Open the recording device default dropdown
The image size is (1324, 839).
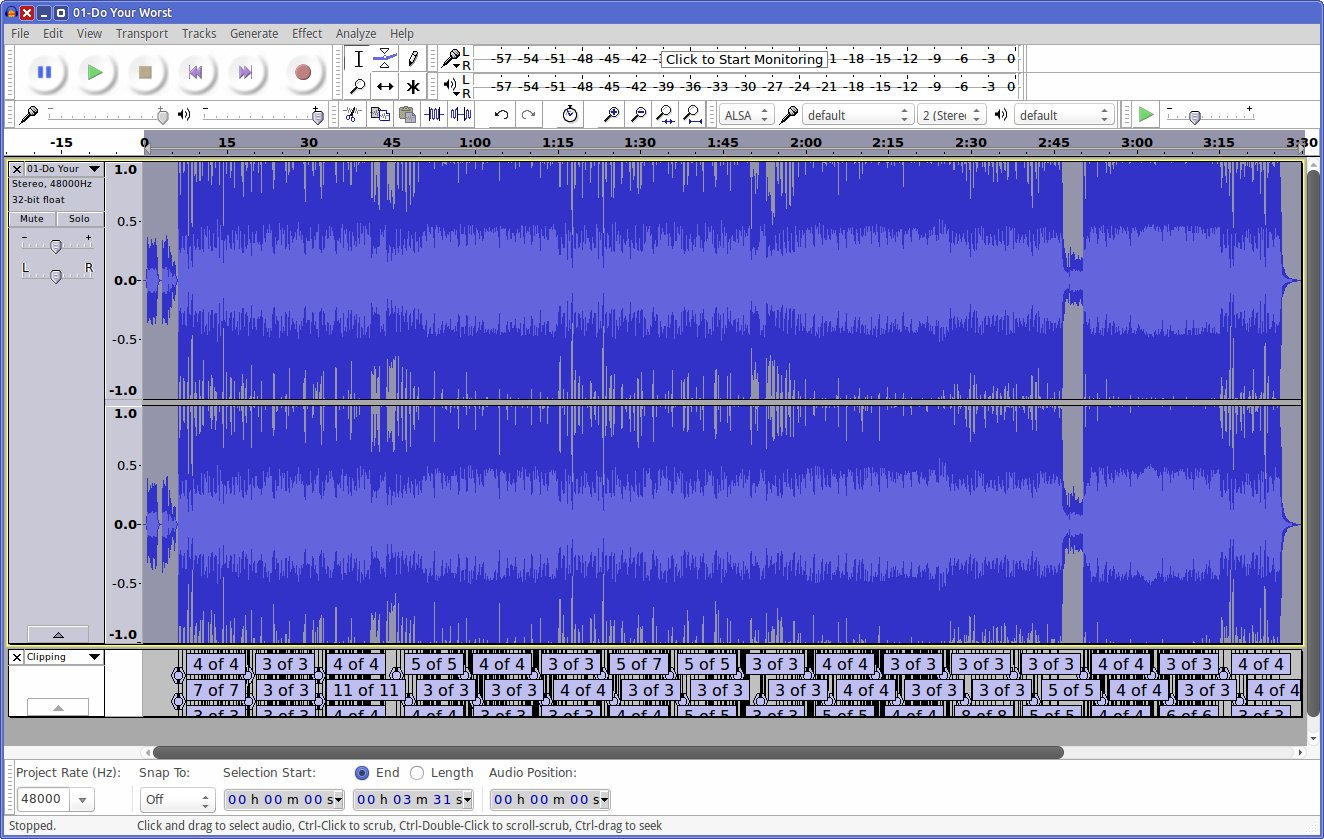[x=858, y=115]
